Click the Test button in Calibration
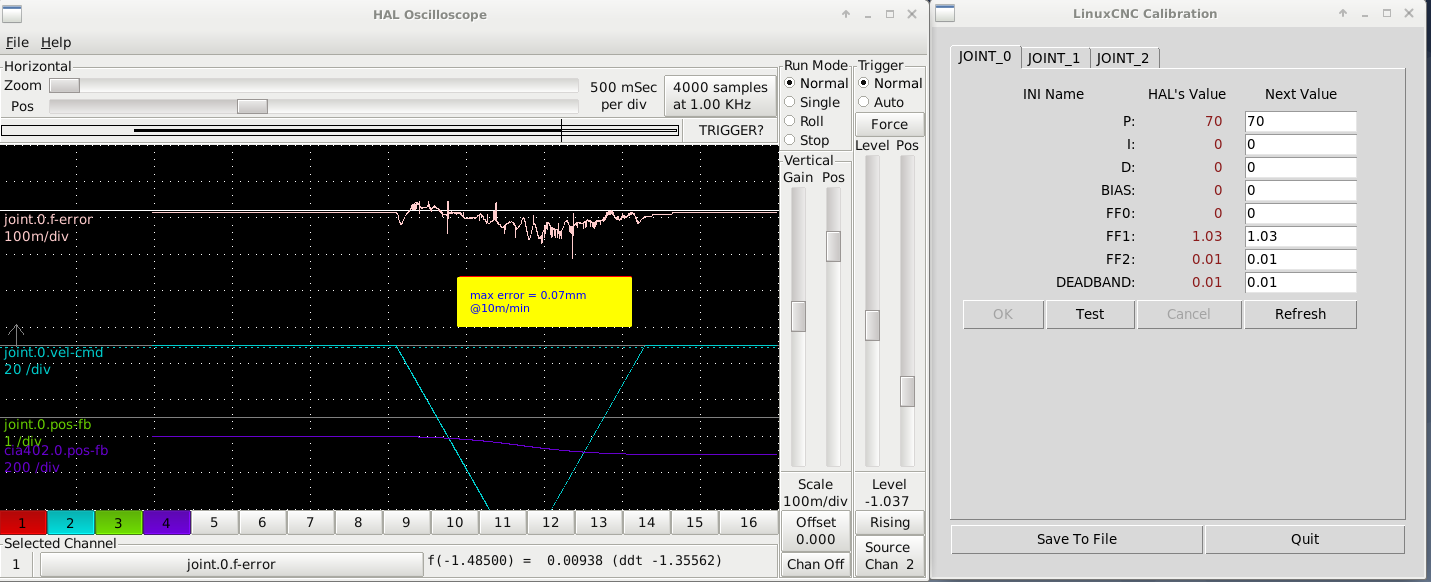Viewport: 1431px width, 582px height. click(x=1090, y=314)
